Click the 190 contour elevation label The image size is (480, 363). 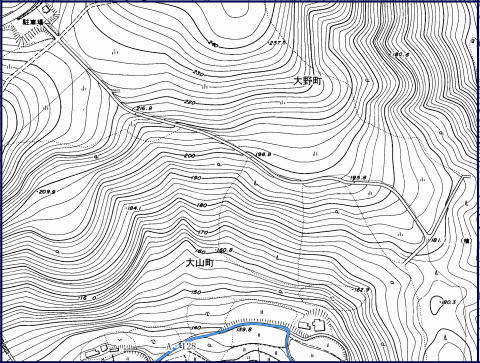pyautogui.click(x=196, y=178)
